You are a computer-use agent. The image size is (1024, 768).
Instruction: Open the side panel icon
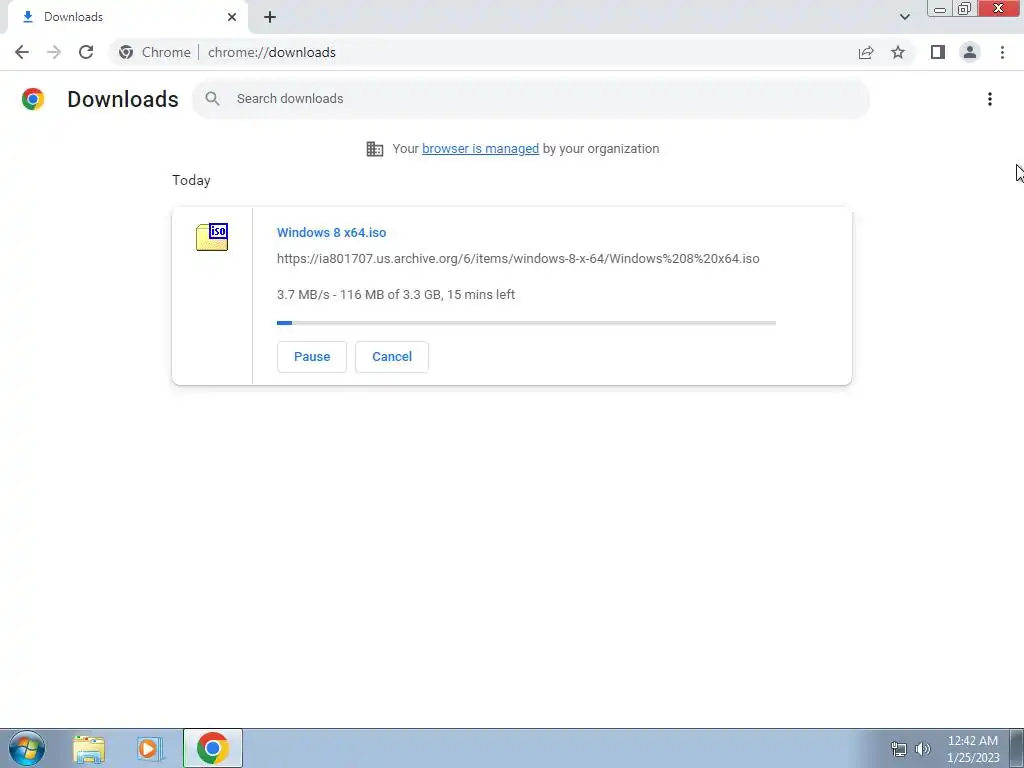point(938,52)
